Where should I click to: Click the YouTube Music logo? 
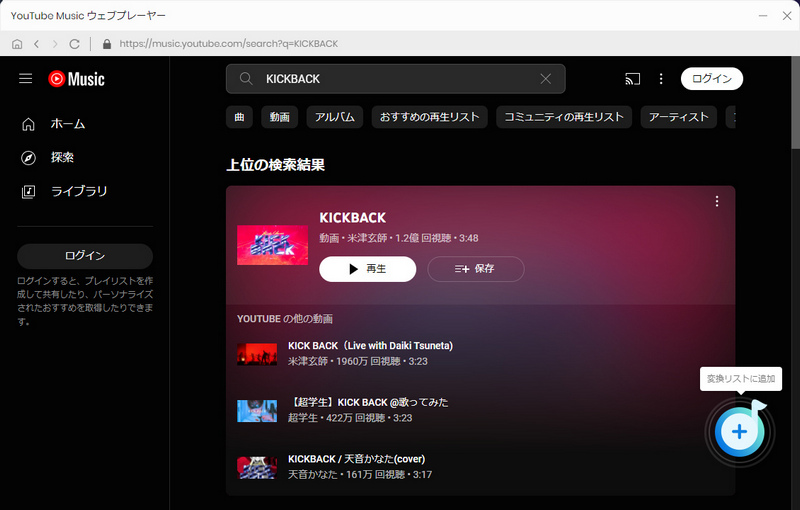[x=77, y=79]
